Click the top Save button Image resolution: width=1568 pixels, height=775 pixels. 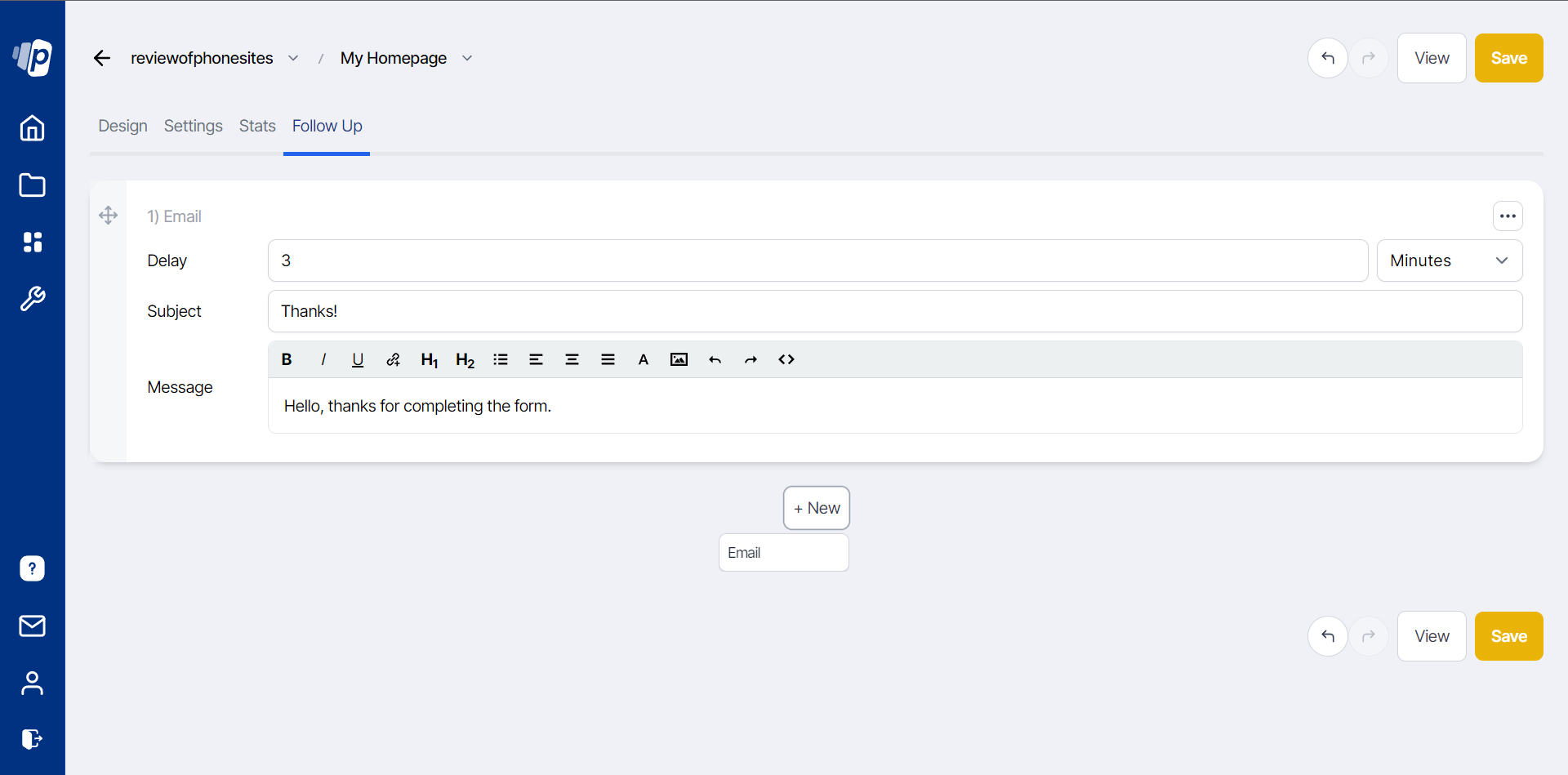(1508, 58)
